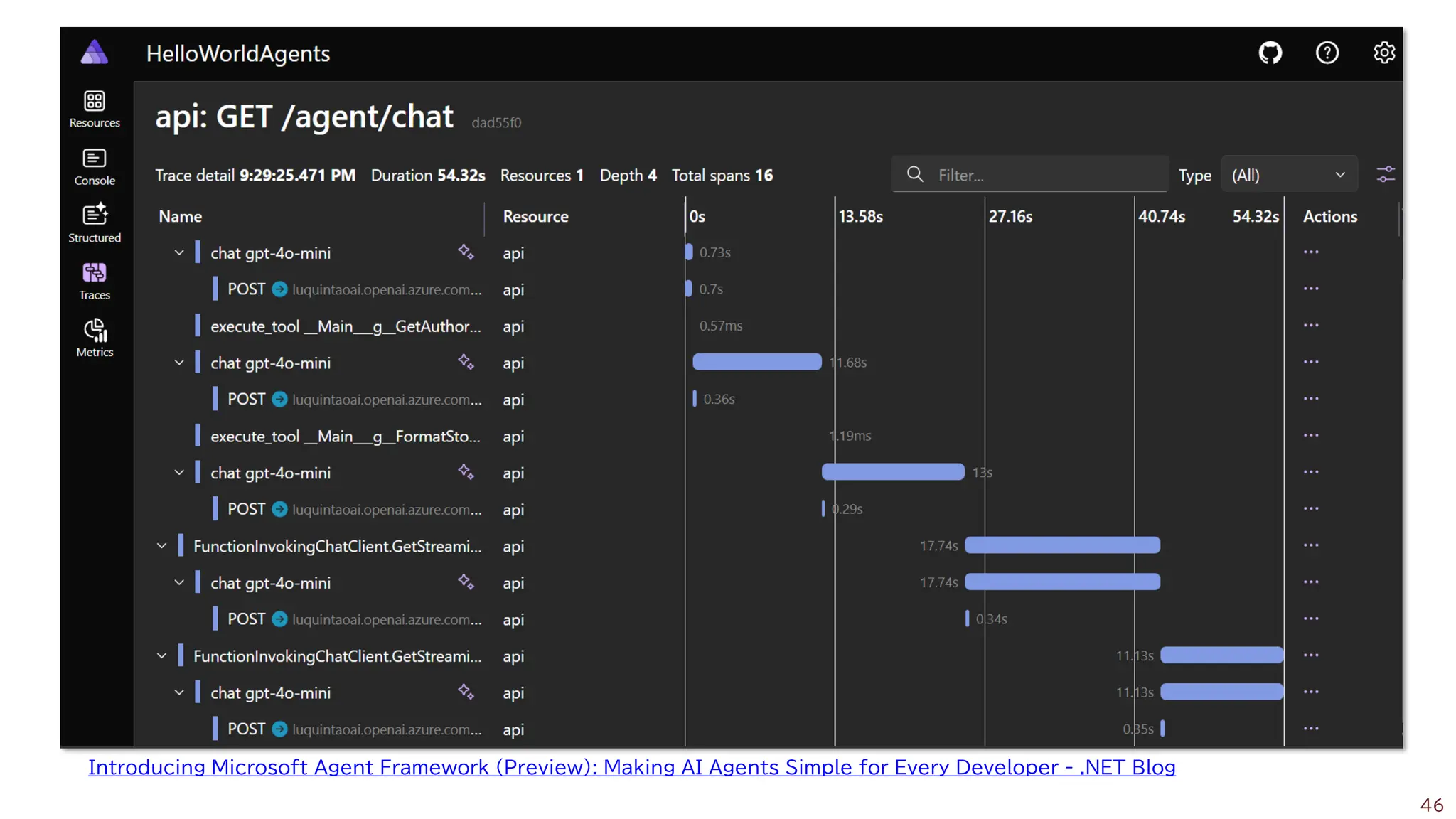Click arrow icon on 0.29s POST row

pos(280,509)
